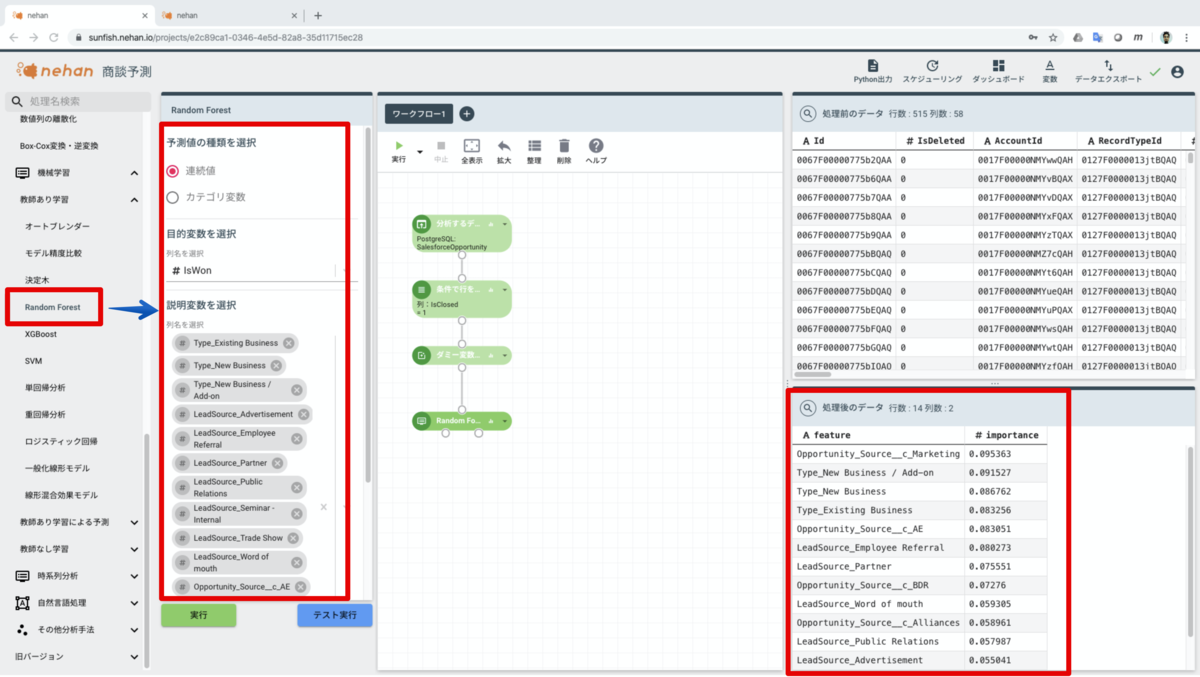
Task: Select the 条件で行を IsClosed node
Action: 462,299
